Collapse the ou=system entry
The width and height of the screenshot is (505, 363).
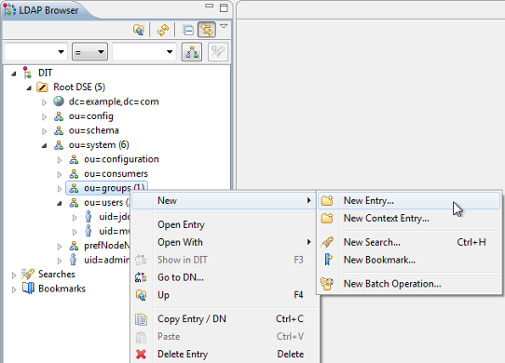click(x=44, y=146)
